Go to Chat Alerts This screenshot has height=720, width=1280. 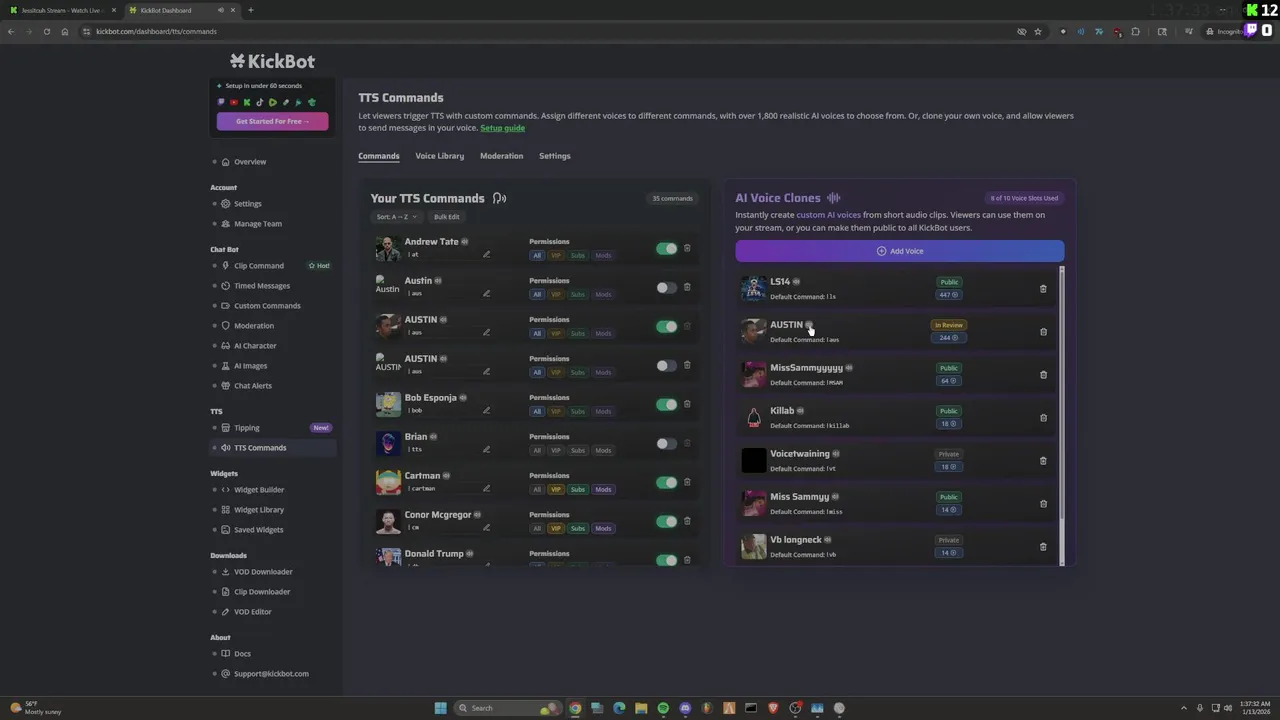253,386
